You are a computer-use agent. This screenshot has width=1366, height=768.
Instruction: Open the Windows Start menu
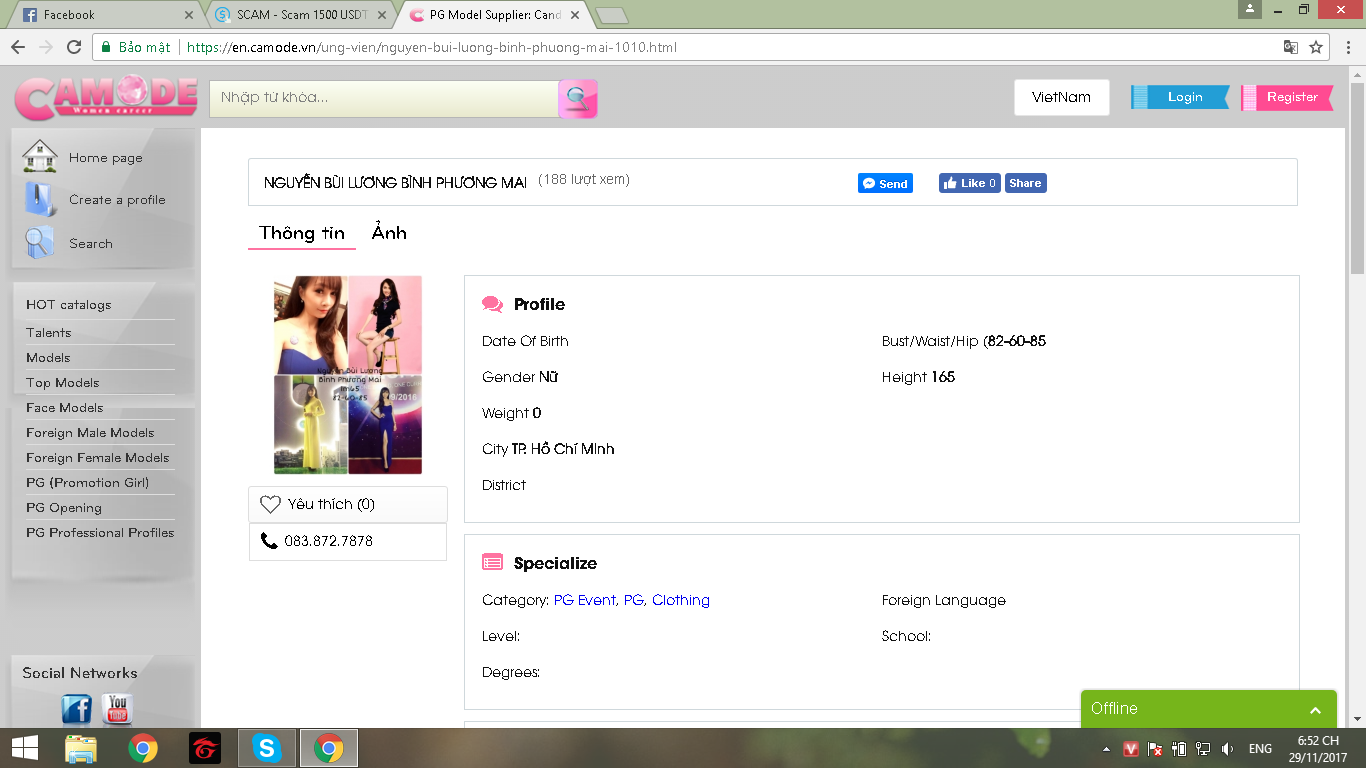[24, 748]
